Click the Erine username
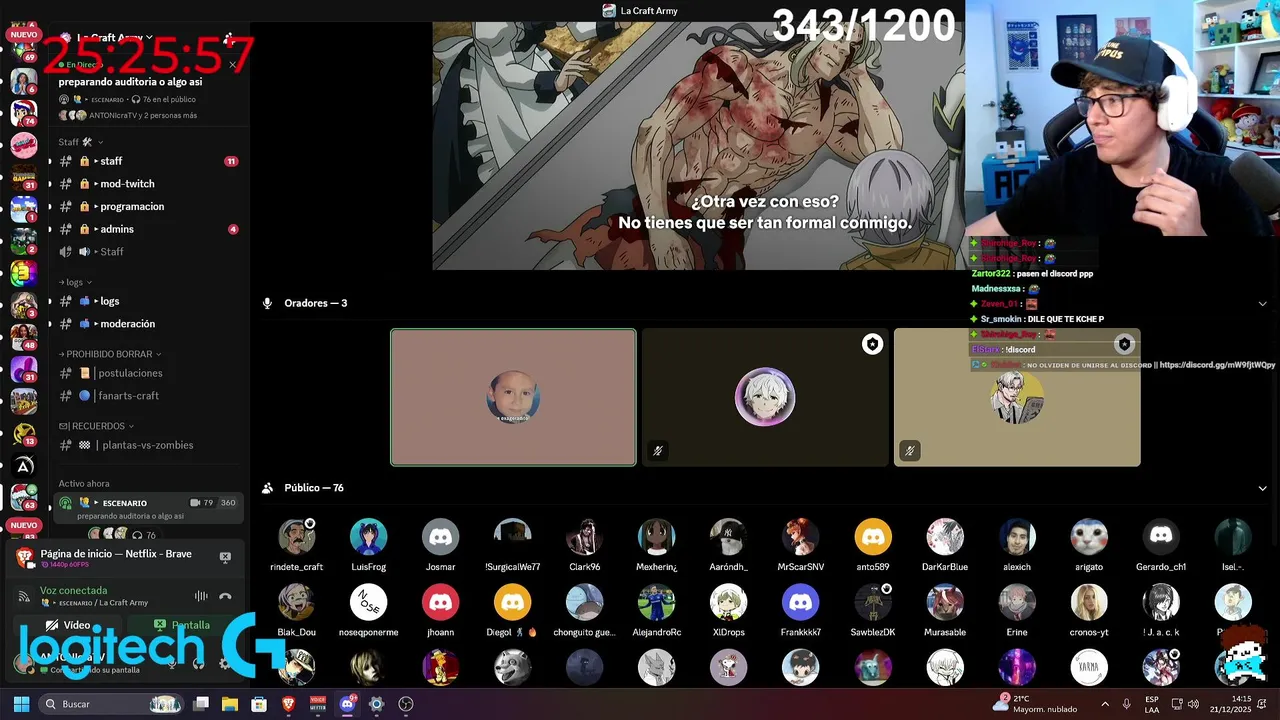Viewport: 1280px width, 720px height. point(1017,633)
